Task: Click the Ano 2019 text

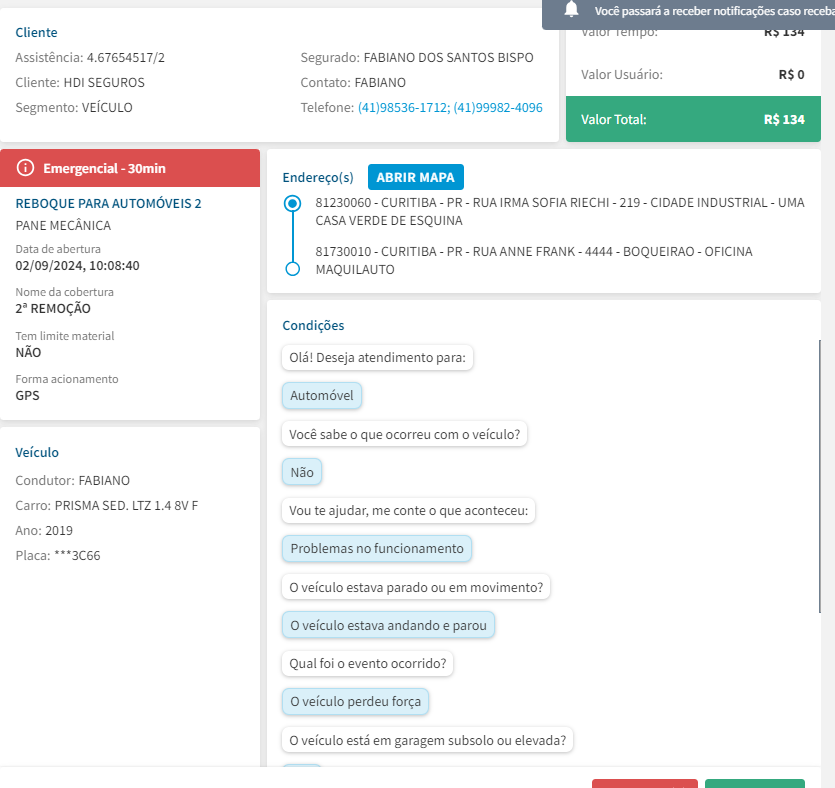Action: click(x=44, y=531)
